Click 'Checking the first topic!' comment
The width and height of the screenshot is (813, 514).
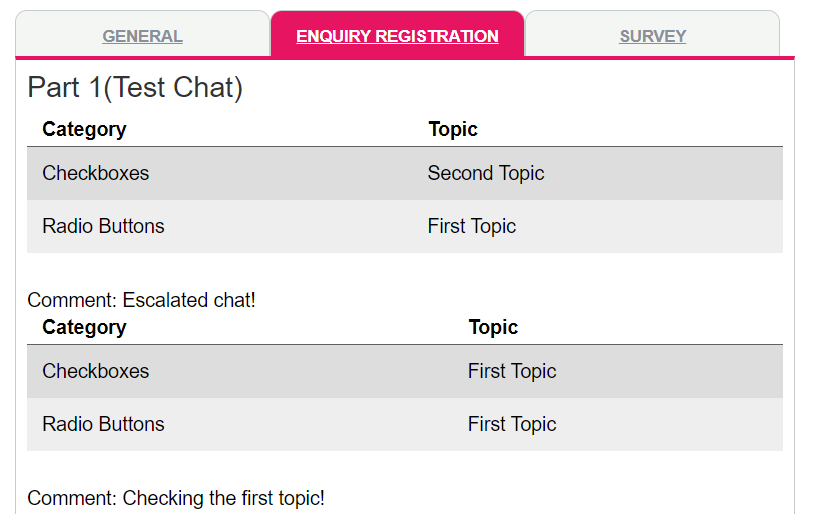coord(176,498)
